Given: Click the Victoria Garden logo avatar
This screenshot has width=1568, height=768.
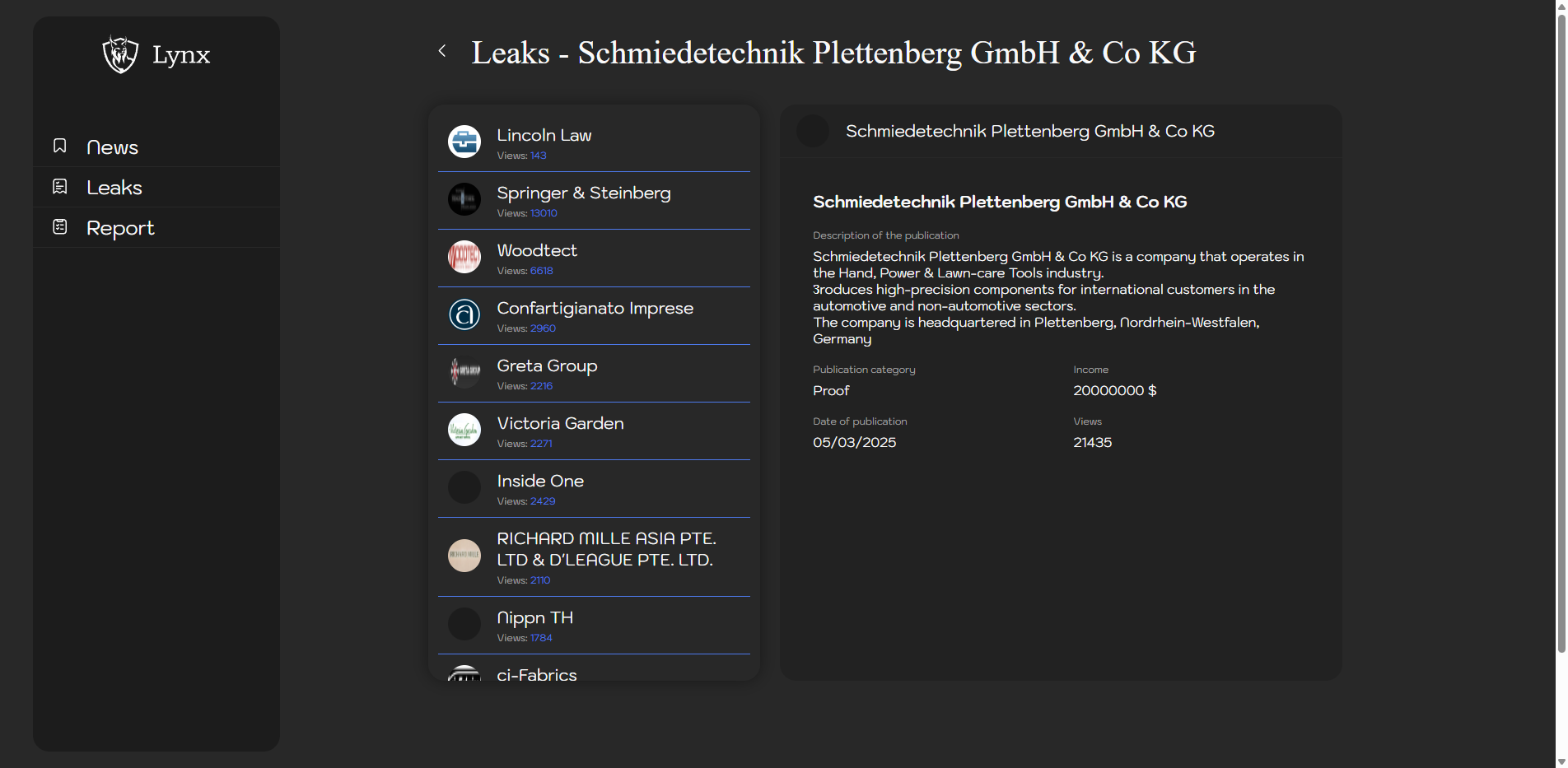Looking at the screenshot, I should point(464,430).
